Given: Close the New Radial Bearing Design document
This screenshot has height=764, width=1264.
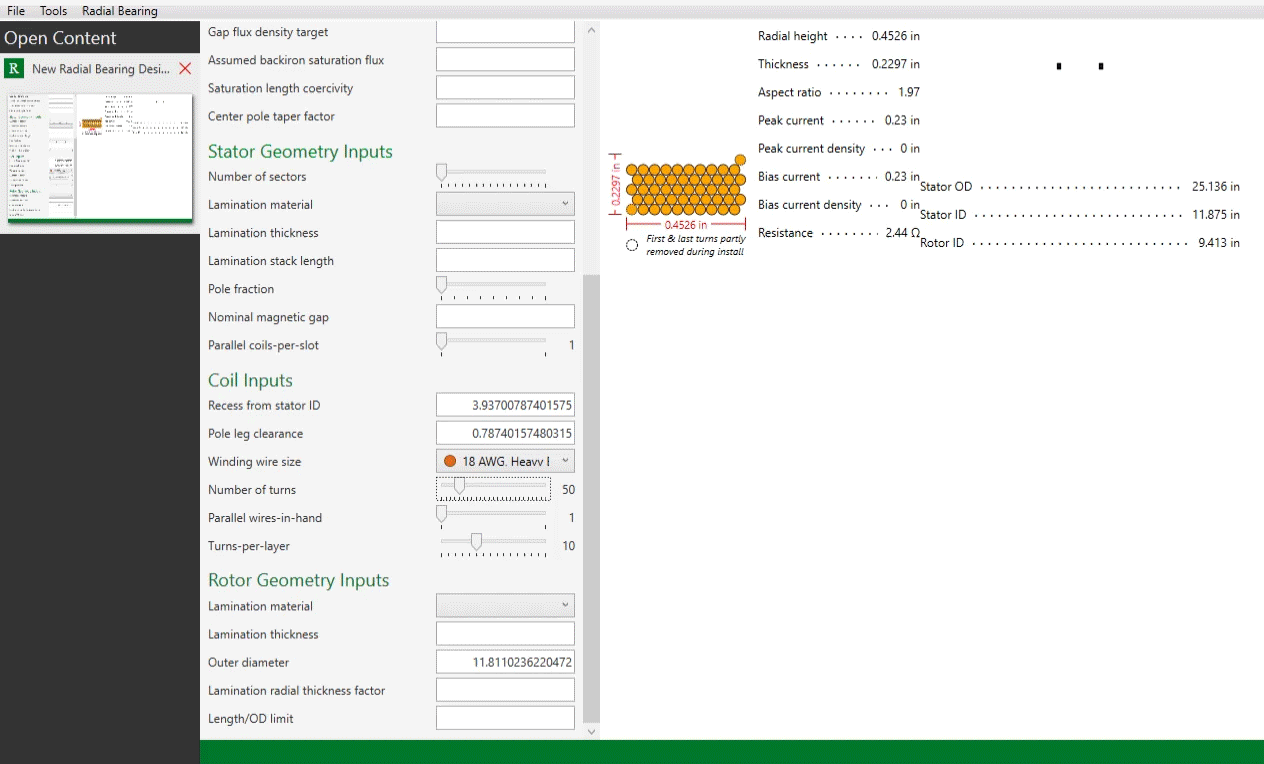Looking at the screenshot, I should pyautogui.click(x=185, y=69).
